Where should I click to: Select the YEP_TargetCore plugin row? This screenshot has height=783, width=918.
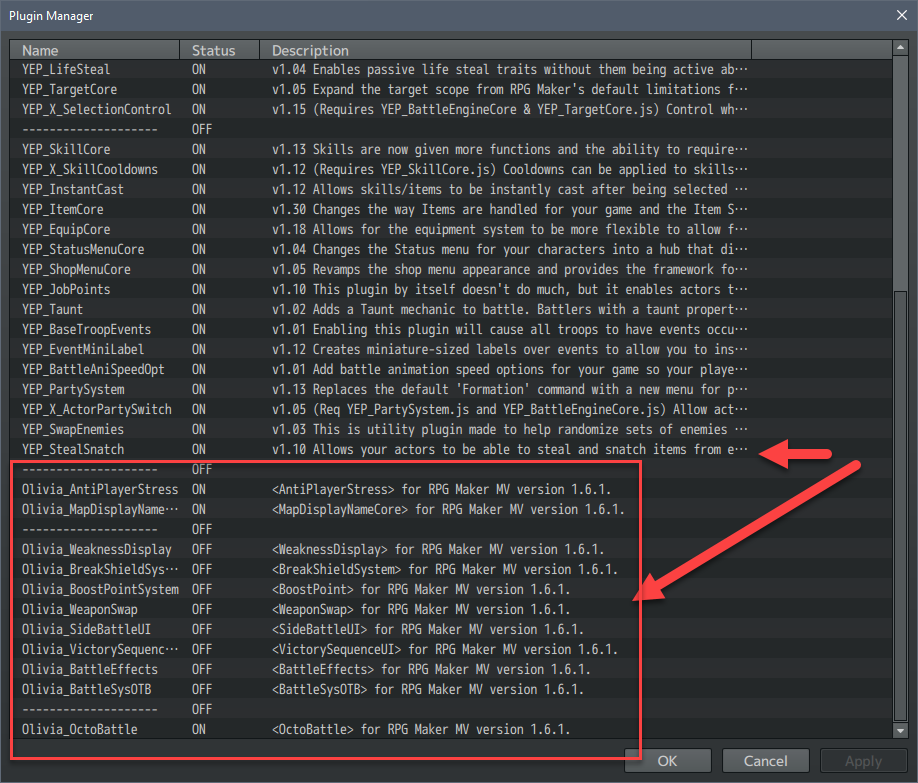[451, 89]
